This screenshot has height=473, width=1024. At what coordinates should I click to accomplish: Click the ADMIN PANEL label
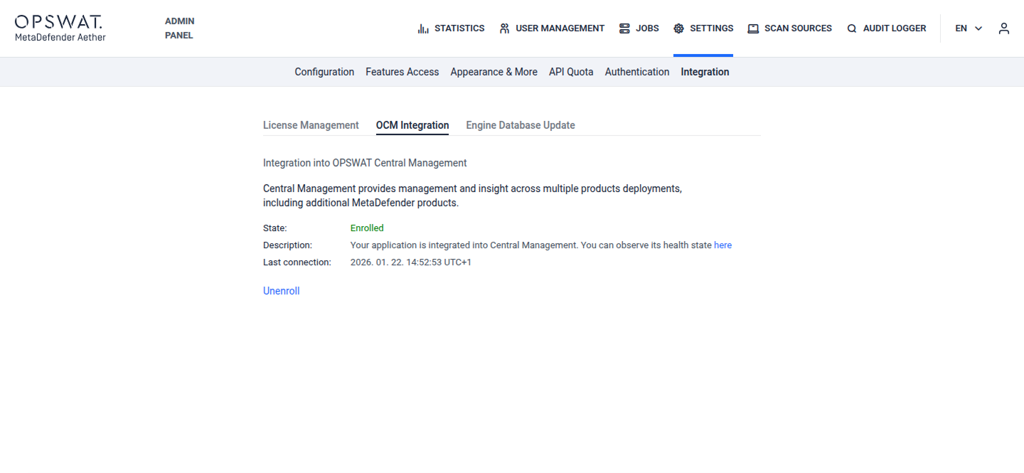180,28
